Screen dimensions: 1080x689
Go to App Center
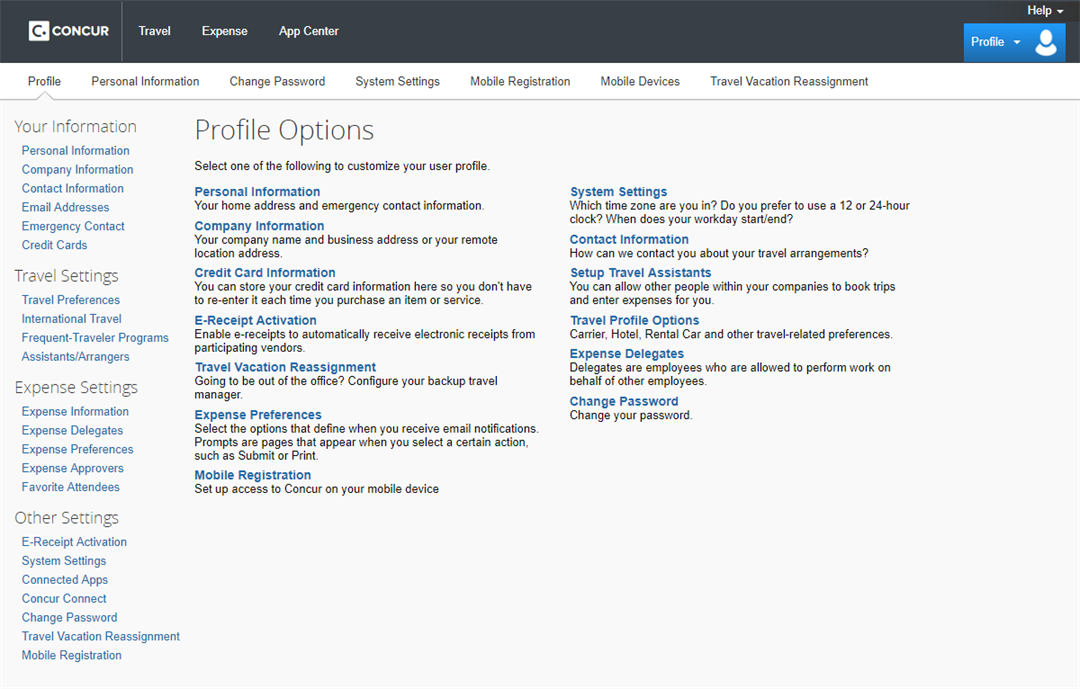[x=308, y=31]
